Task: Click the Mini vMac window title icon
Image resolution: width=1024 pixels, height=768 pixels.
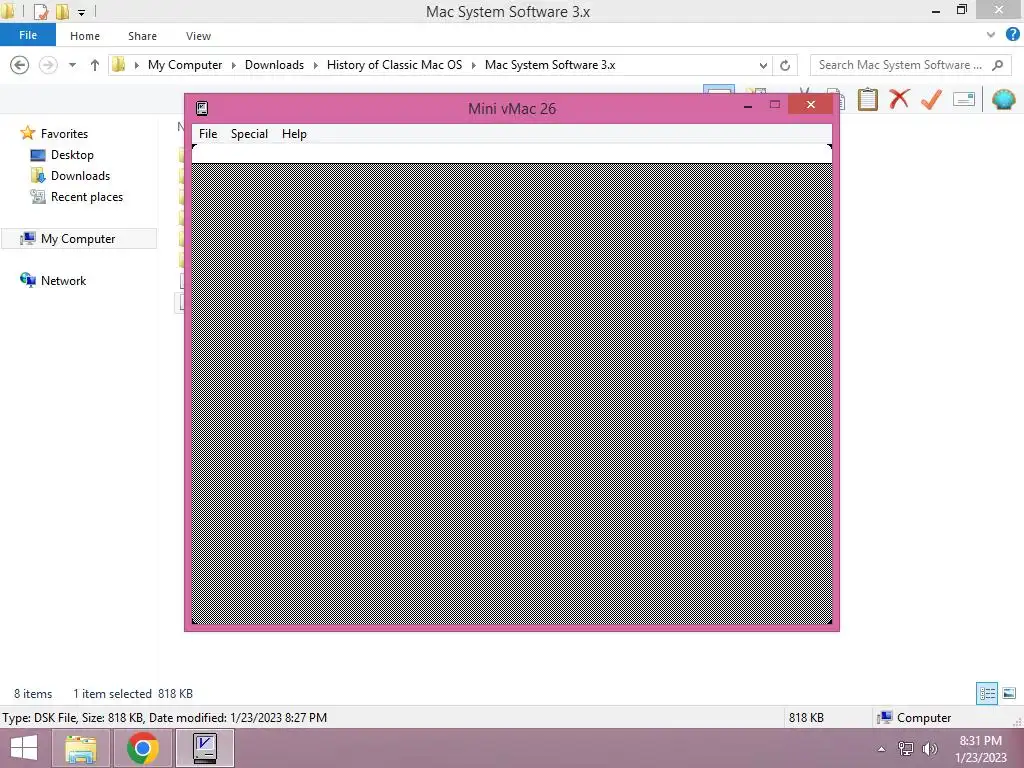Action: point(202,108)
